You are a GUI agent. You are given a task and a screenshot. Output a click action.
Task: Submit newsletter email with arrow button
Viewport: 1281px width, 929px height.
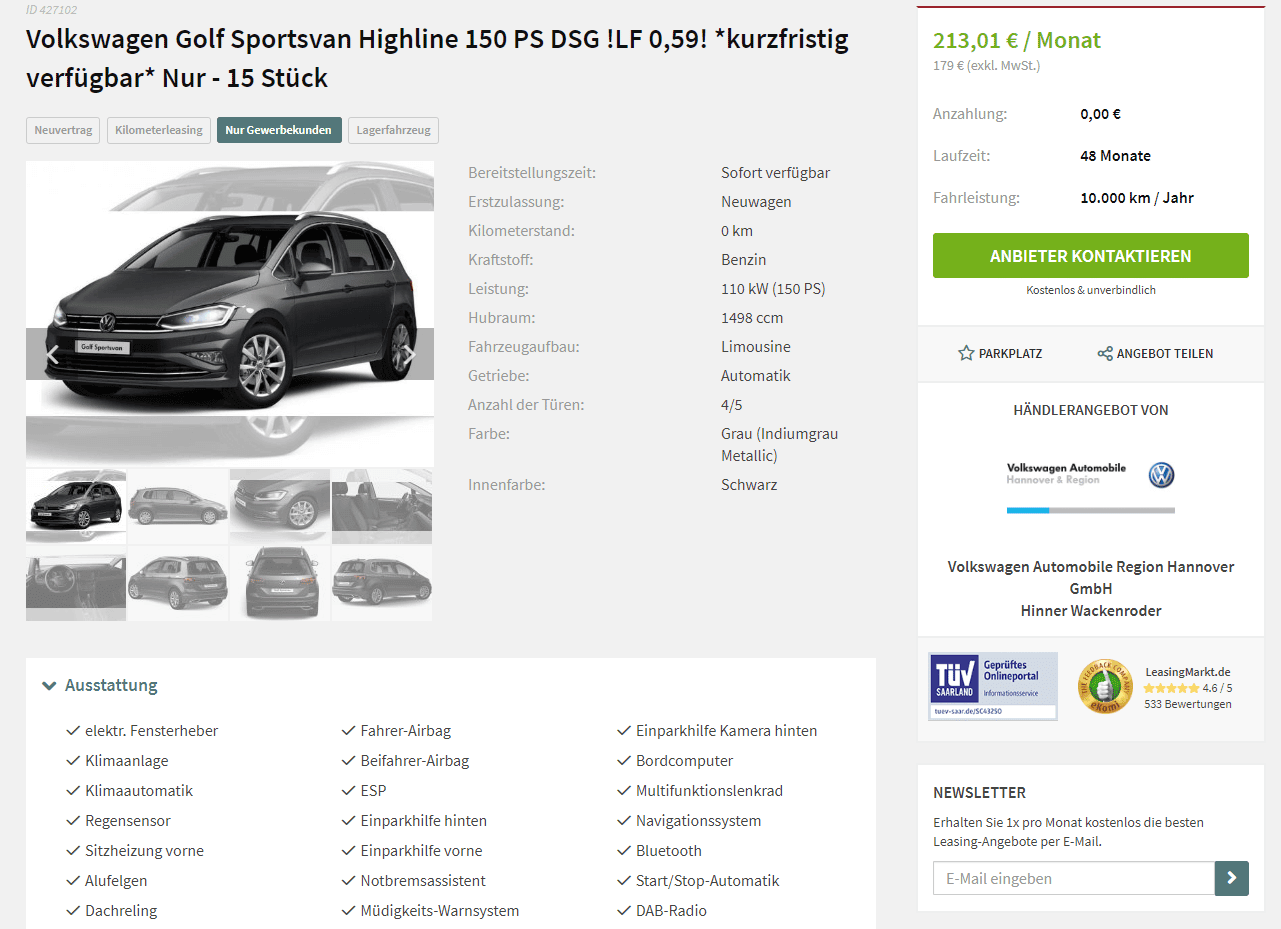(1232, 878)
